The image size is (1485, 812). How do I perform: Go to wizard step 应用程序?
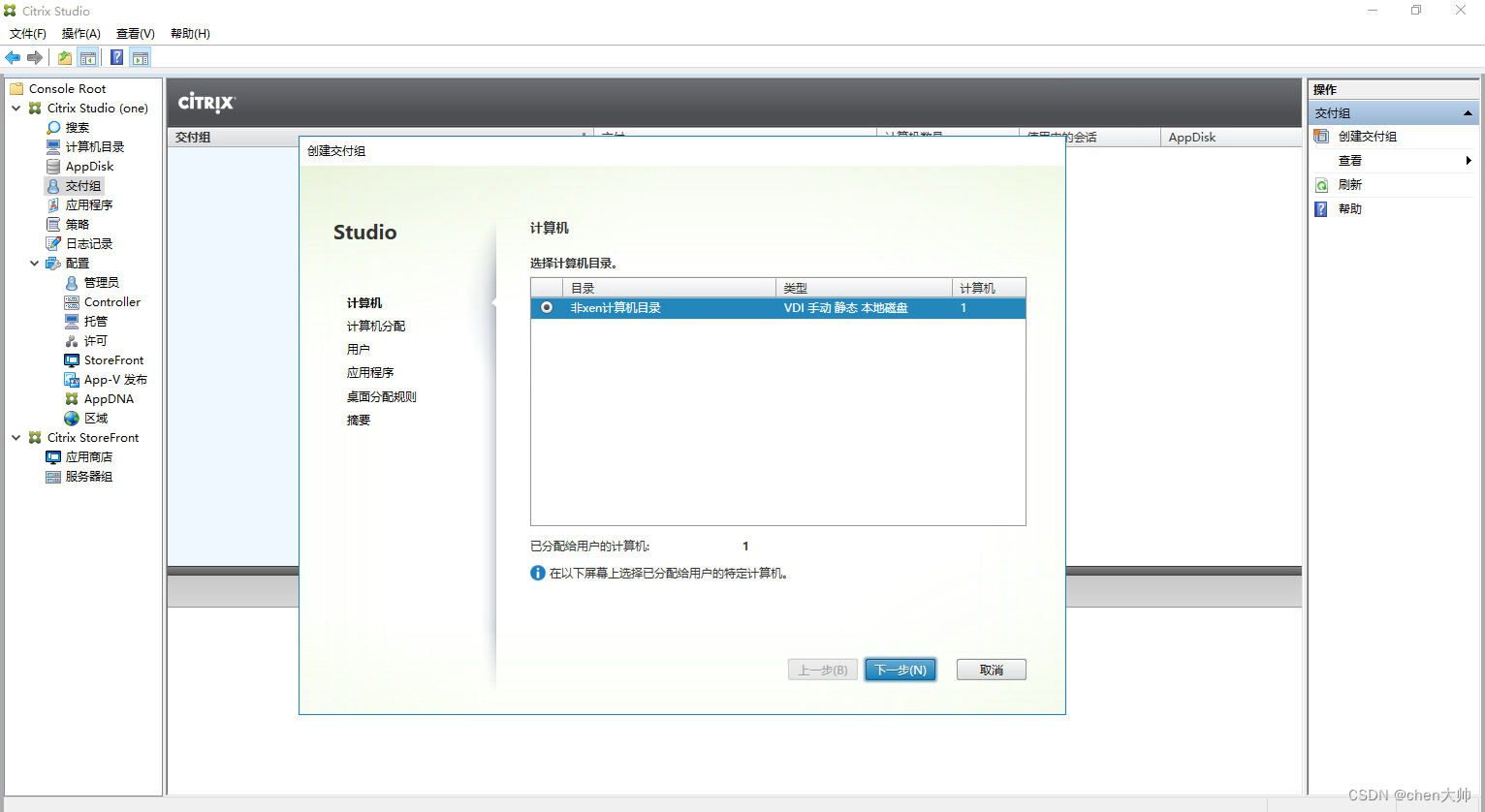[370, 372]
